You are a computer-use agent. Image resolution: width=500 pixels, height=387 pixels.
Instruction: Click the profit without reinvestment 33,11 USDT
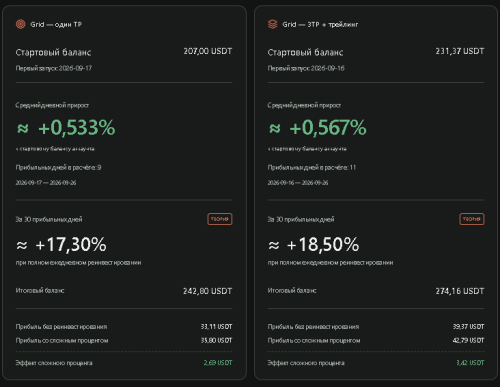click(x=216, y=327)
